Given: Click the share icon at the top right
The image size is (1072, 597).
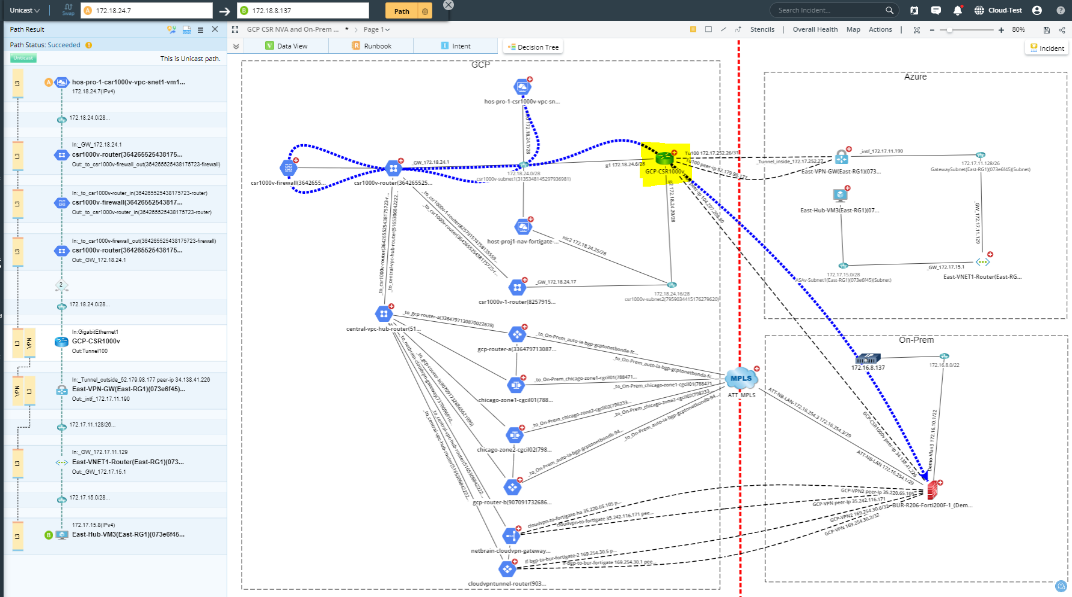Looking at the screenshot, I should 1062,30.
